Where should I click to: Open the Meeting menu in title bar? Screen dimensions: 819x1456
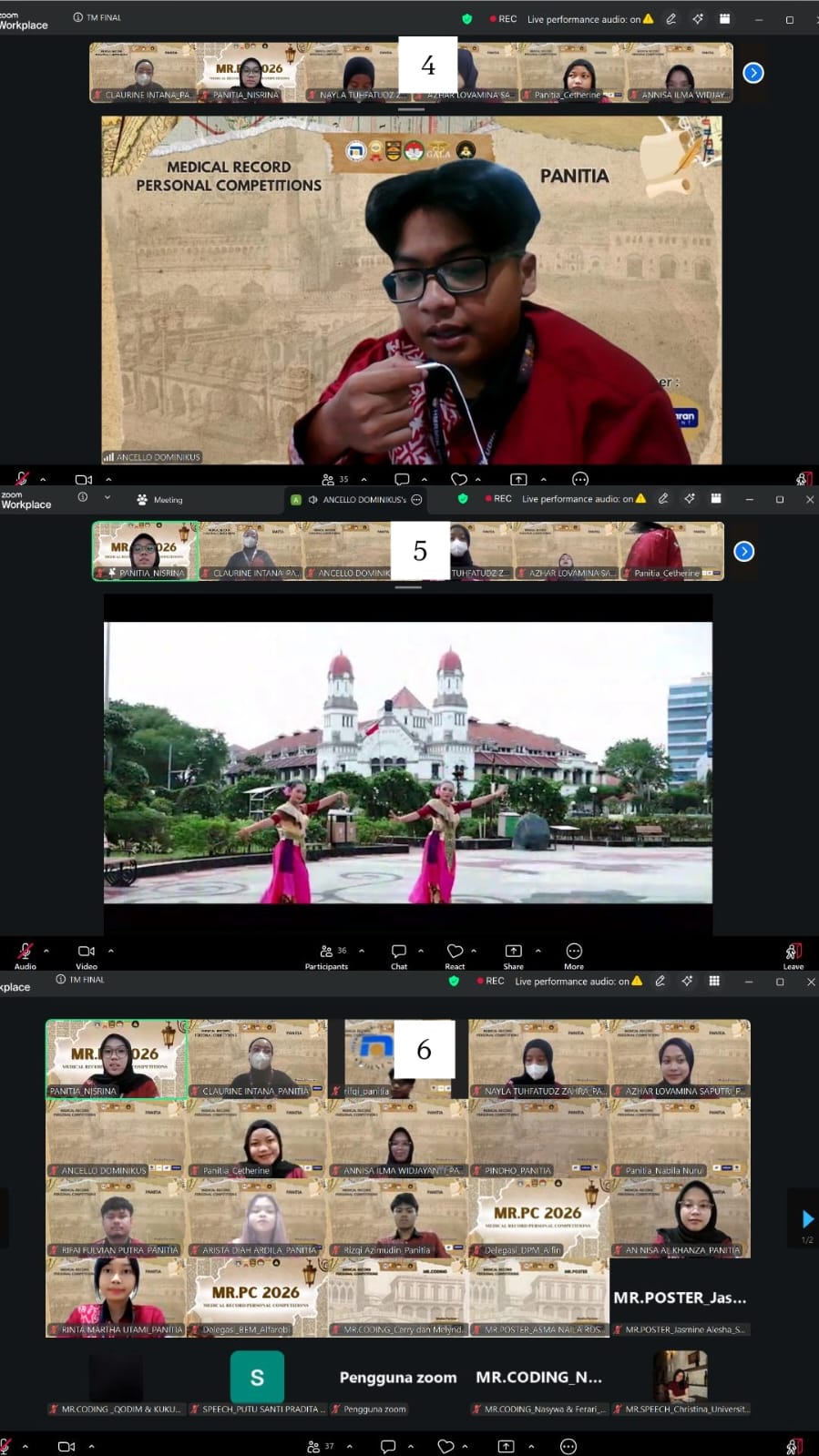click(x=159, y=500)
